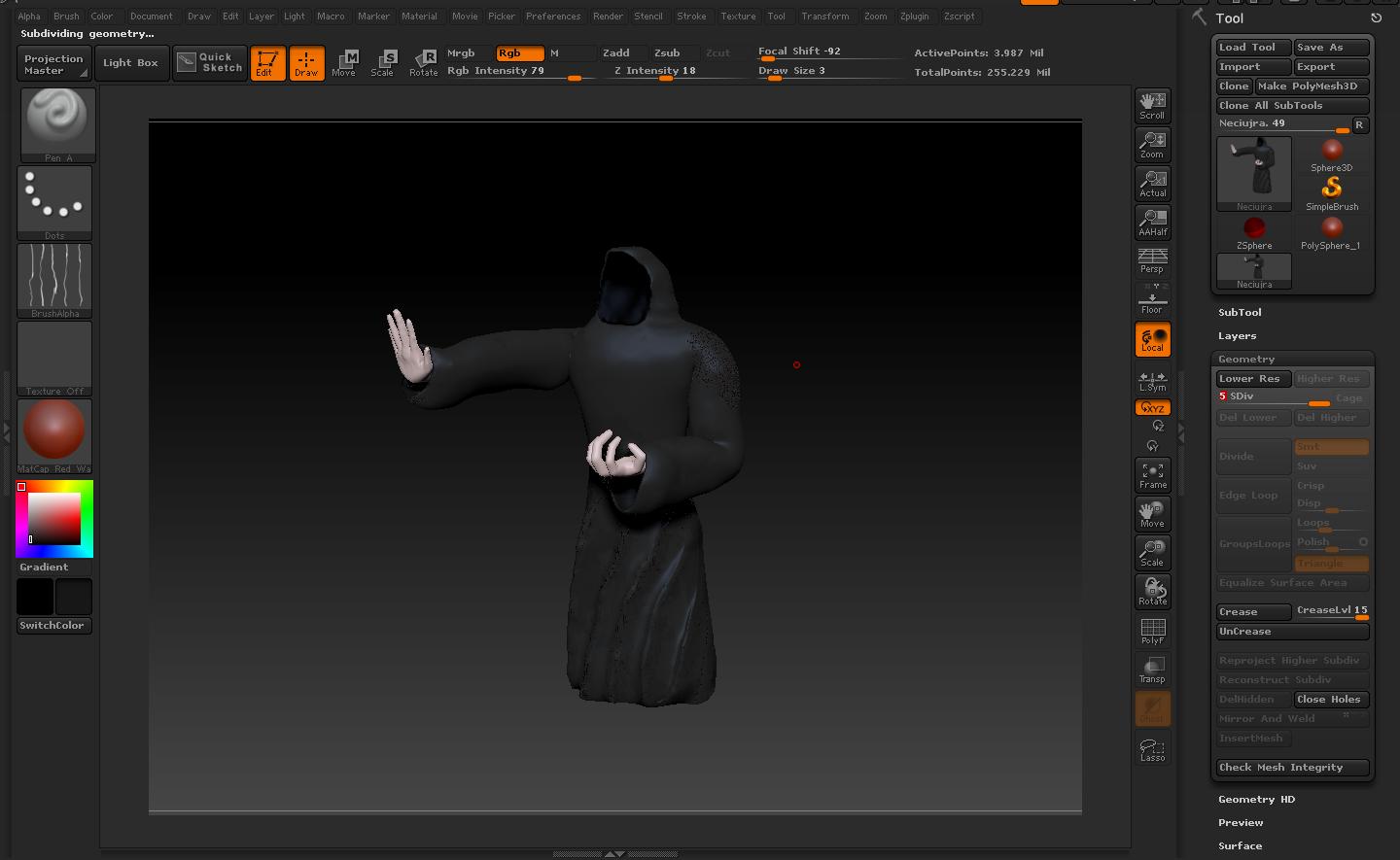Enable Smt smoothing next to Divide

click(1331, 446)
